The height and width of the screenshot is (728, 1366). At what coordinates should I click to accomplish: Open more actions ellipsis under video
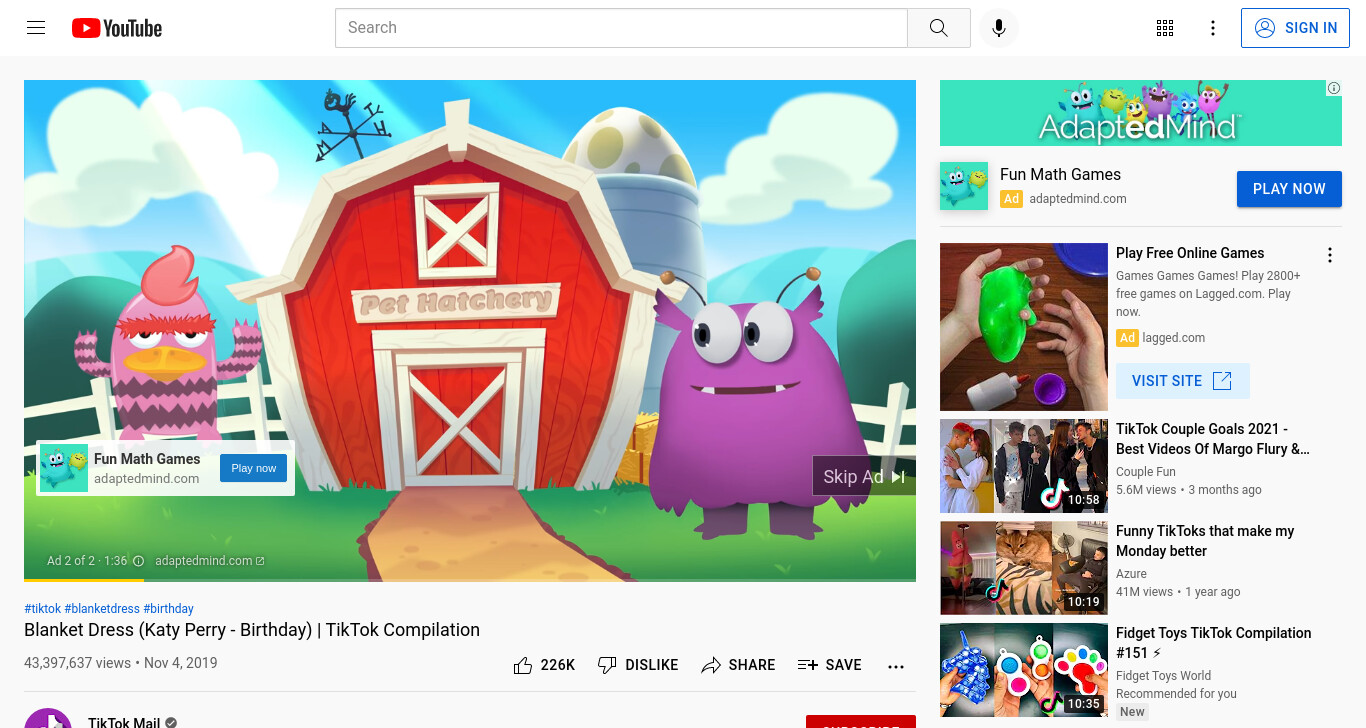[x=896, y=666]
